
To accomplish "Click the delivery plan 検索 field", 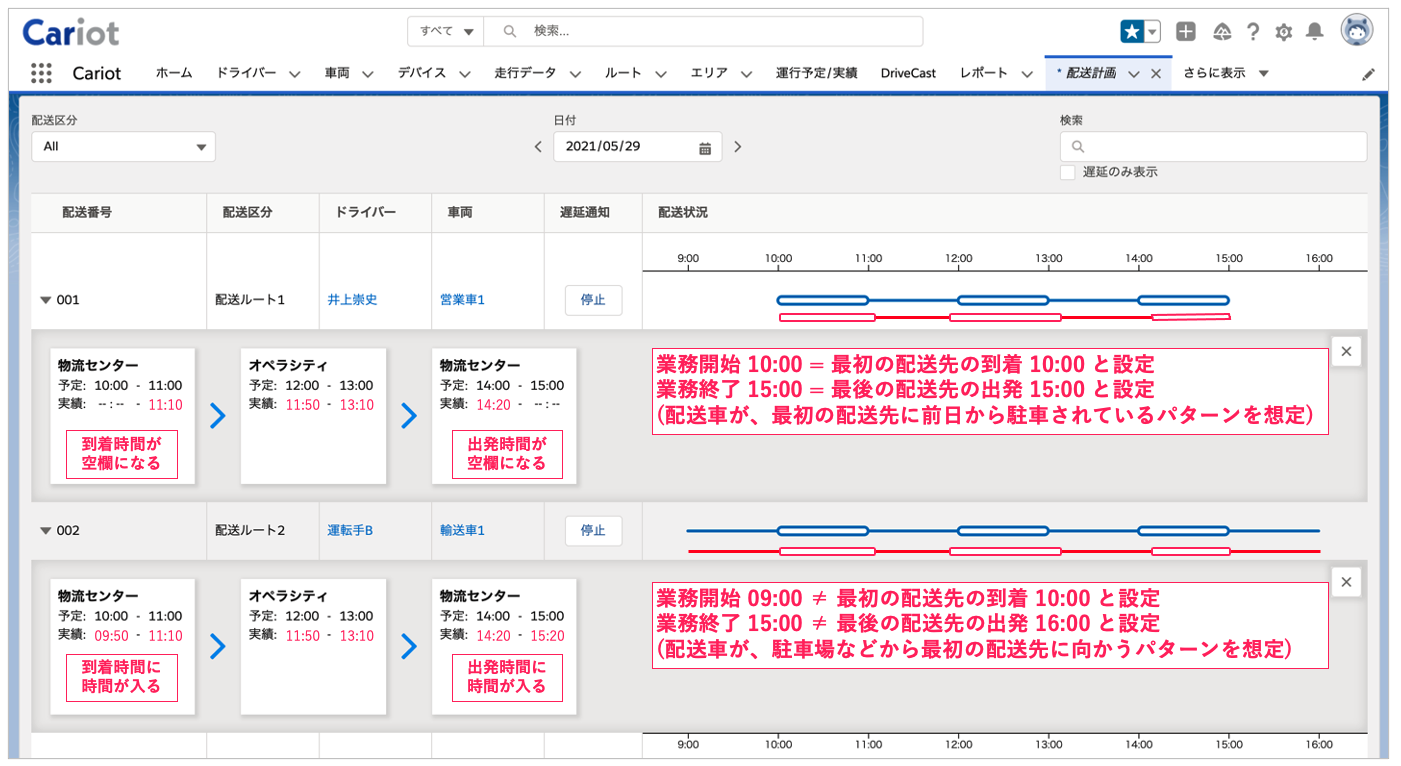I will pyautogui.click(x=1213, y=146).
